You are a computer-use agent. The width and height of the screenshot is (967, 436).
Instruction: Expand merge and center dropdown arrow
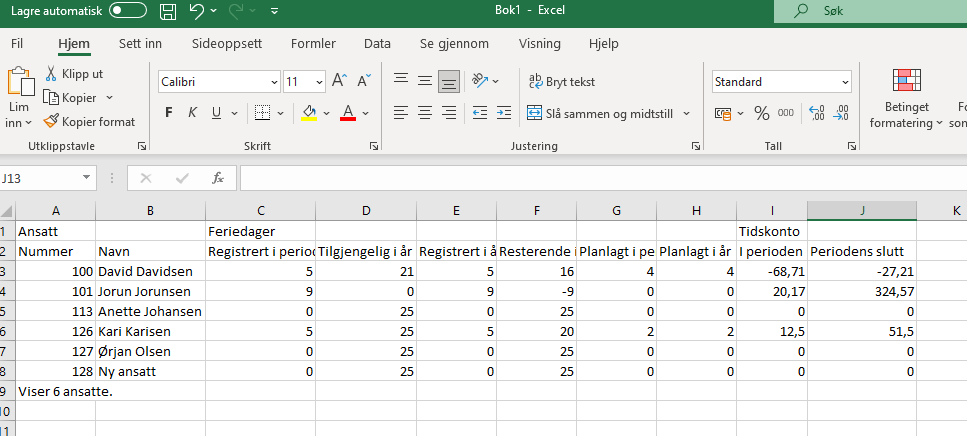pos(686,113)
